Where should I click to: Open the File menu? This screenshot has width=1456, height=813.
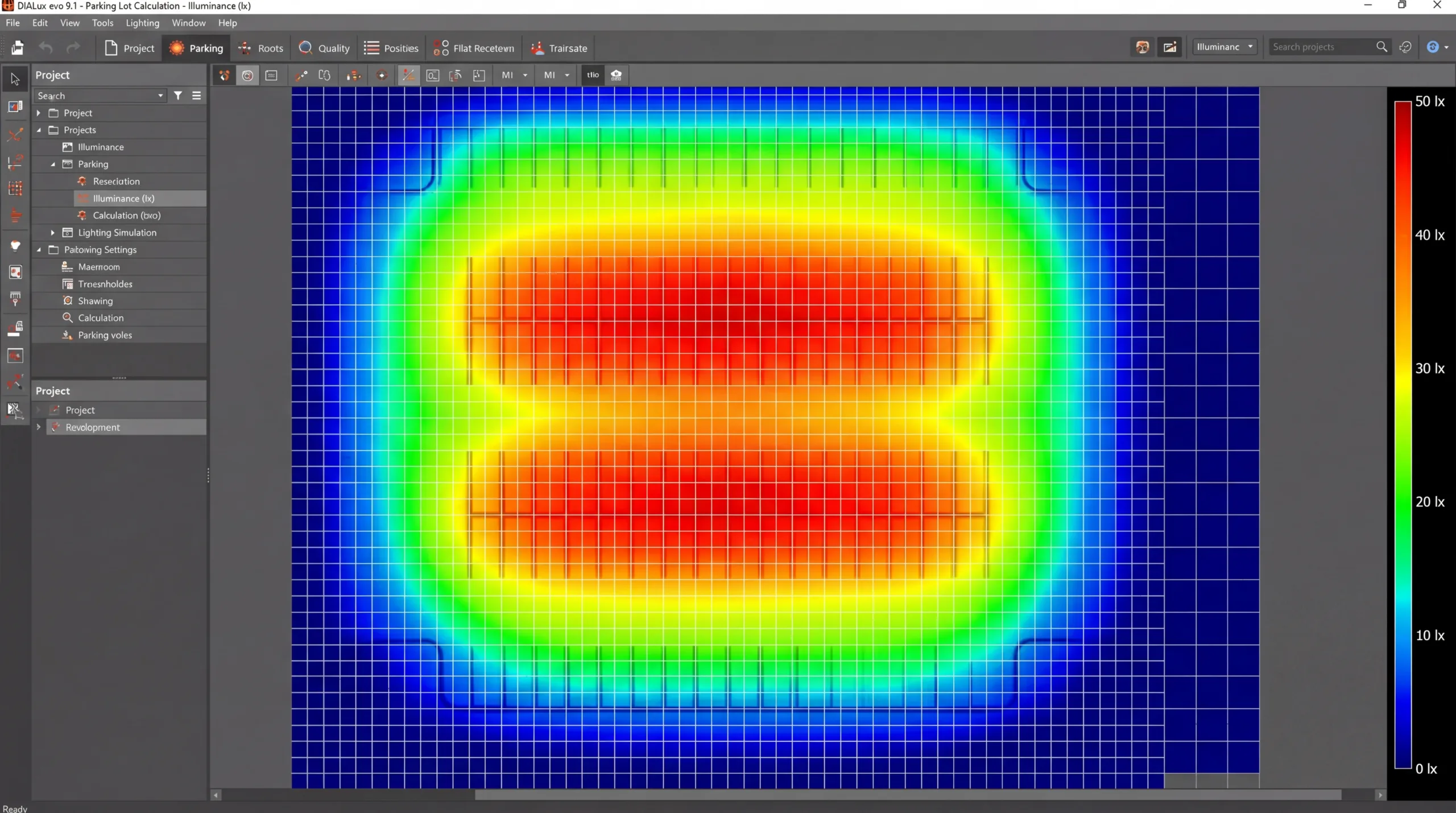pos(13,23)
